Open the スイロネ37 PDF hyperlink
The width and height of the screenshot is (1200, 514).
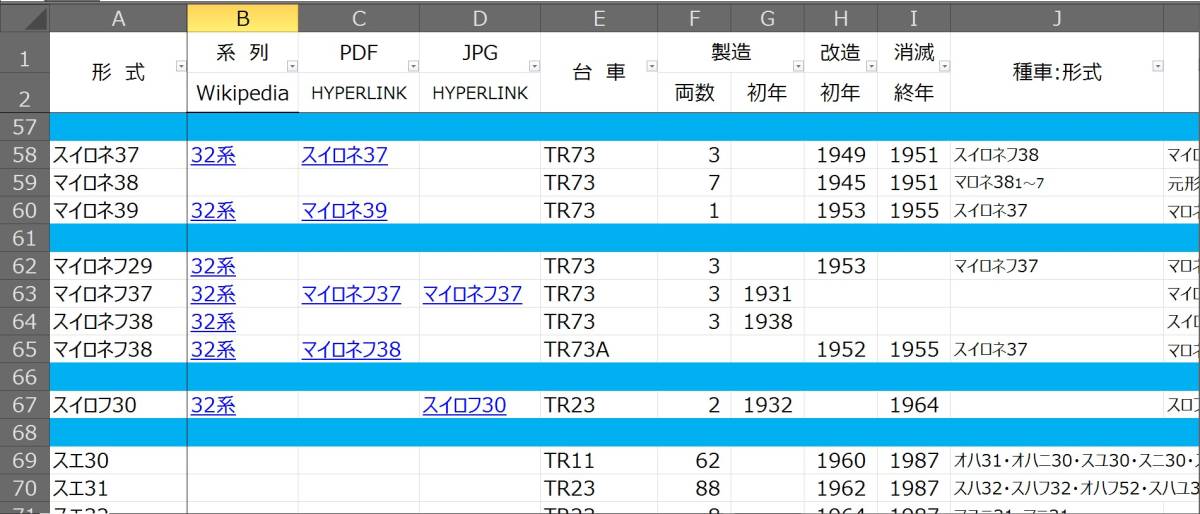(x=344, y=155)
